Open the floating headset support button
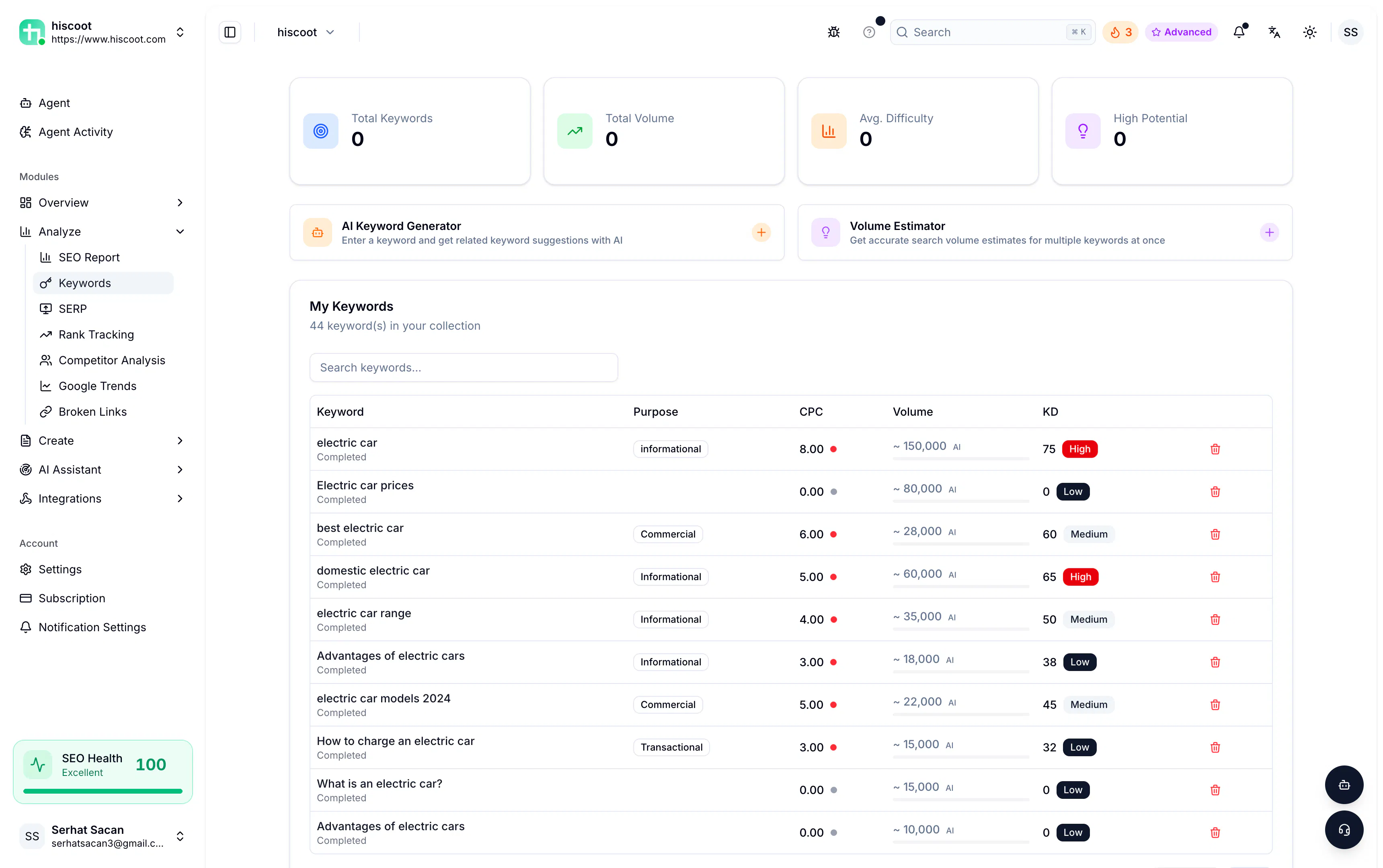The width and height of the screenshot is (1383, 868). click(1343, 830)
